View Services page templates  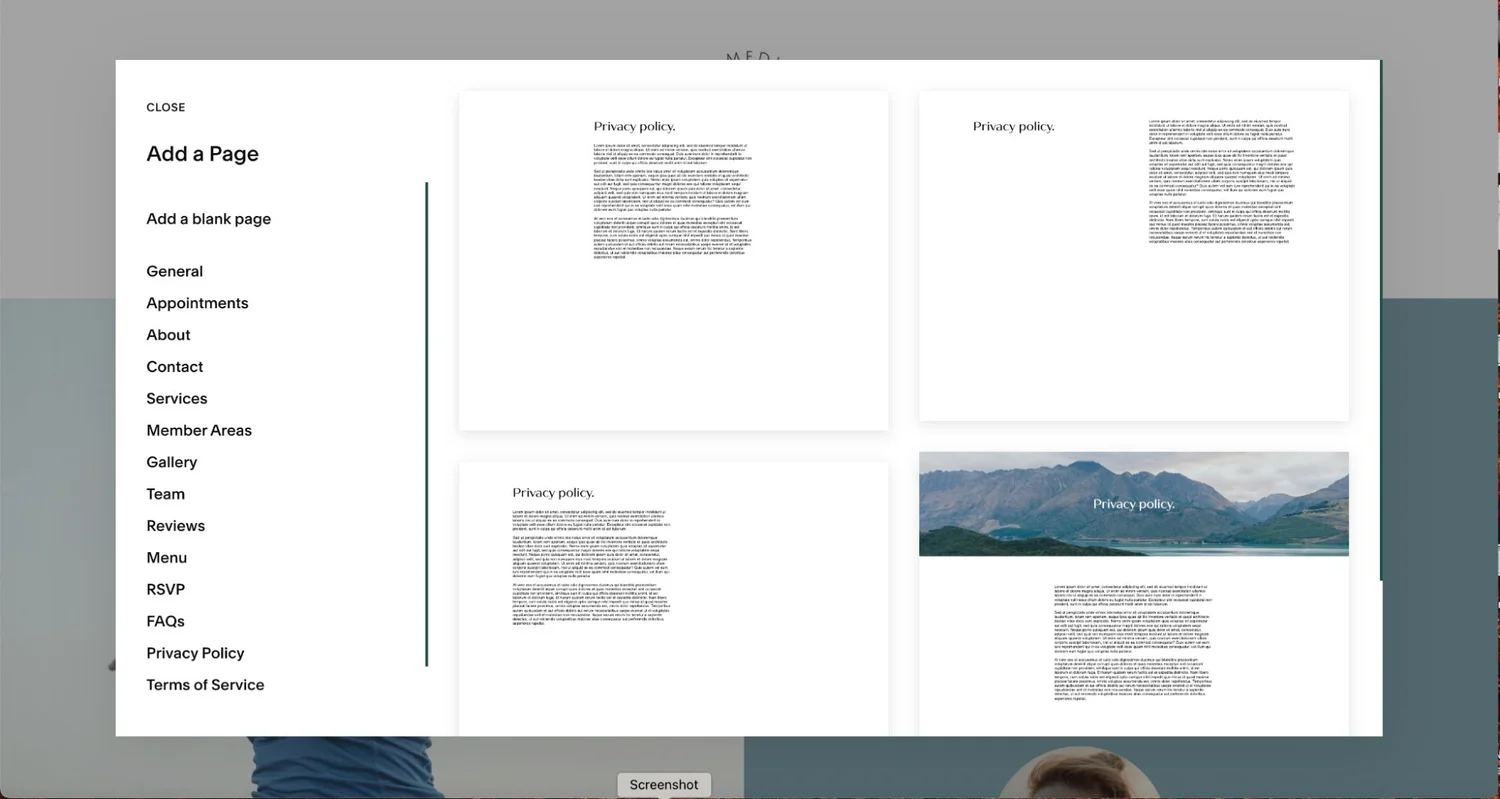point(176,398)
